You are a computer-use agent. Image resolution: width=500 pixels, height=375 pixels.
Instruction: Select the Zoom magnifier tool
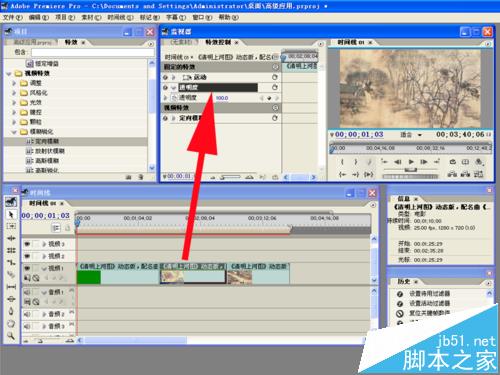tap(11, 335)
